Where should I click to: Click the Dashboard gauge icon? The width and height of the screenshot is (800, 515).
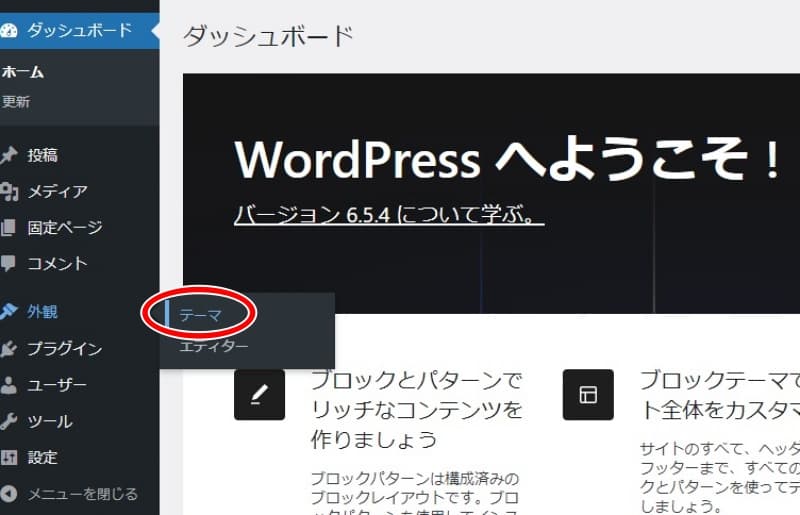[8, 30]
